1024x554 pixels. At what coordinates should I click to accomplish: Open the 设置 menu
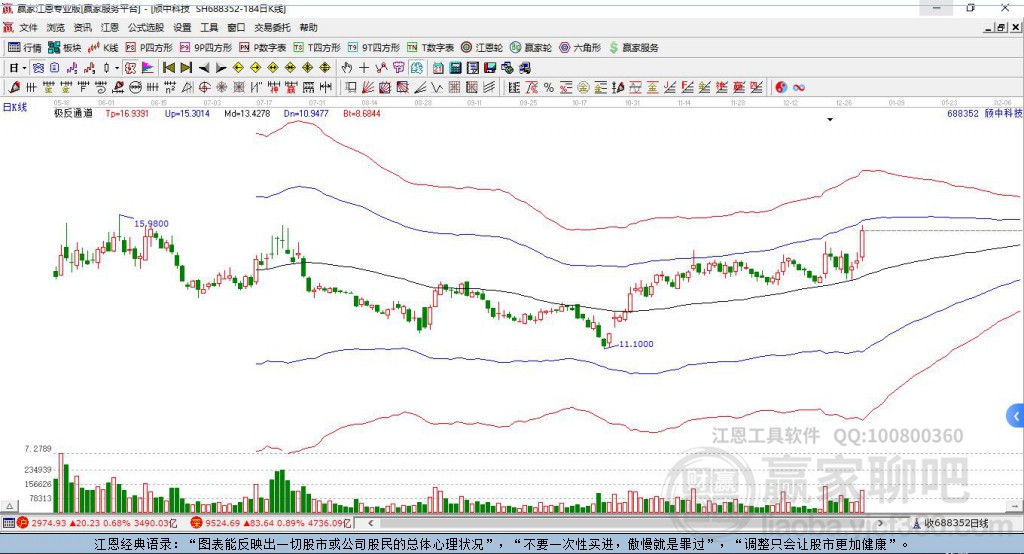point(182,27)
